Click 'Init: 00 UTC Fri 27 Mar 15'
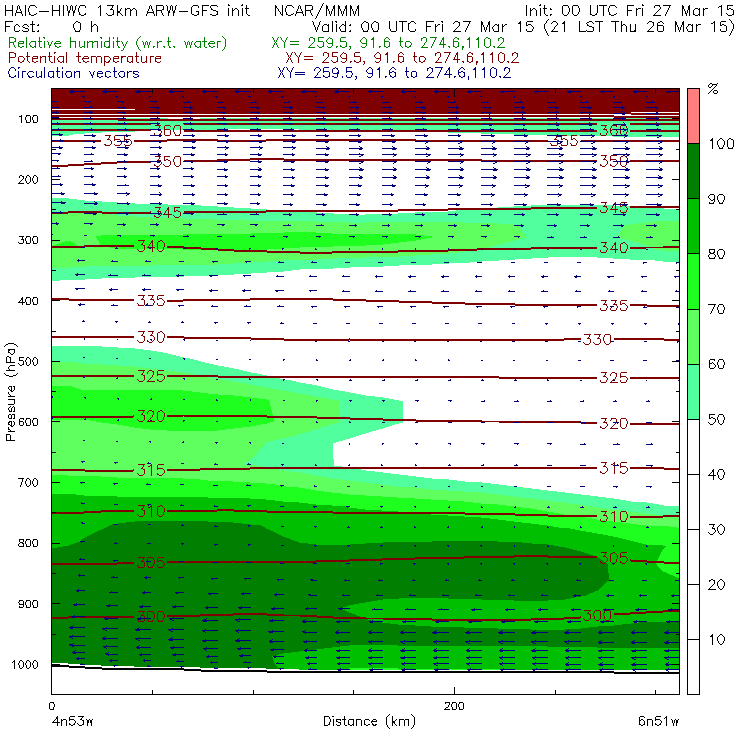The width and height of the screenshot is (740, 740). tap(630, 10)
